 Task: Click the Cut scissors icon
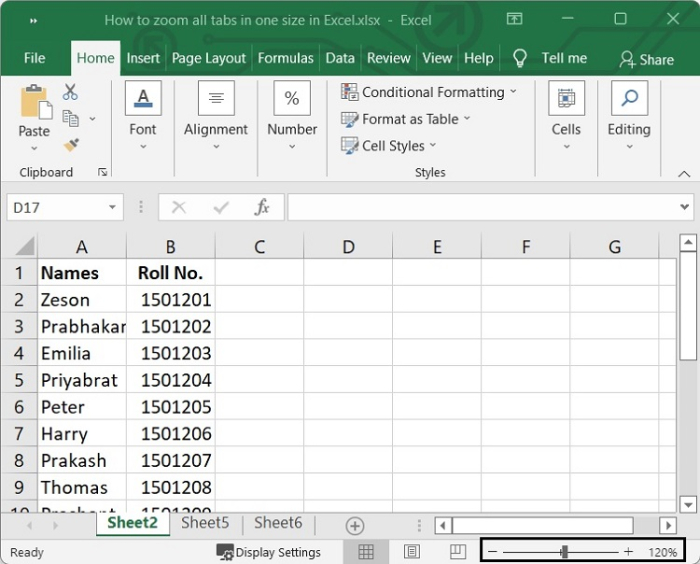coord(70,92)
